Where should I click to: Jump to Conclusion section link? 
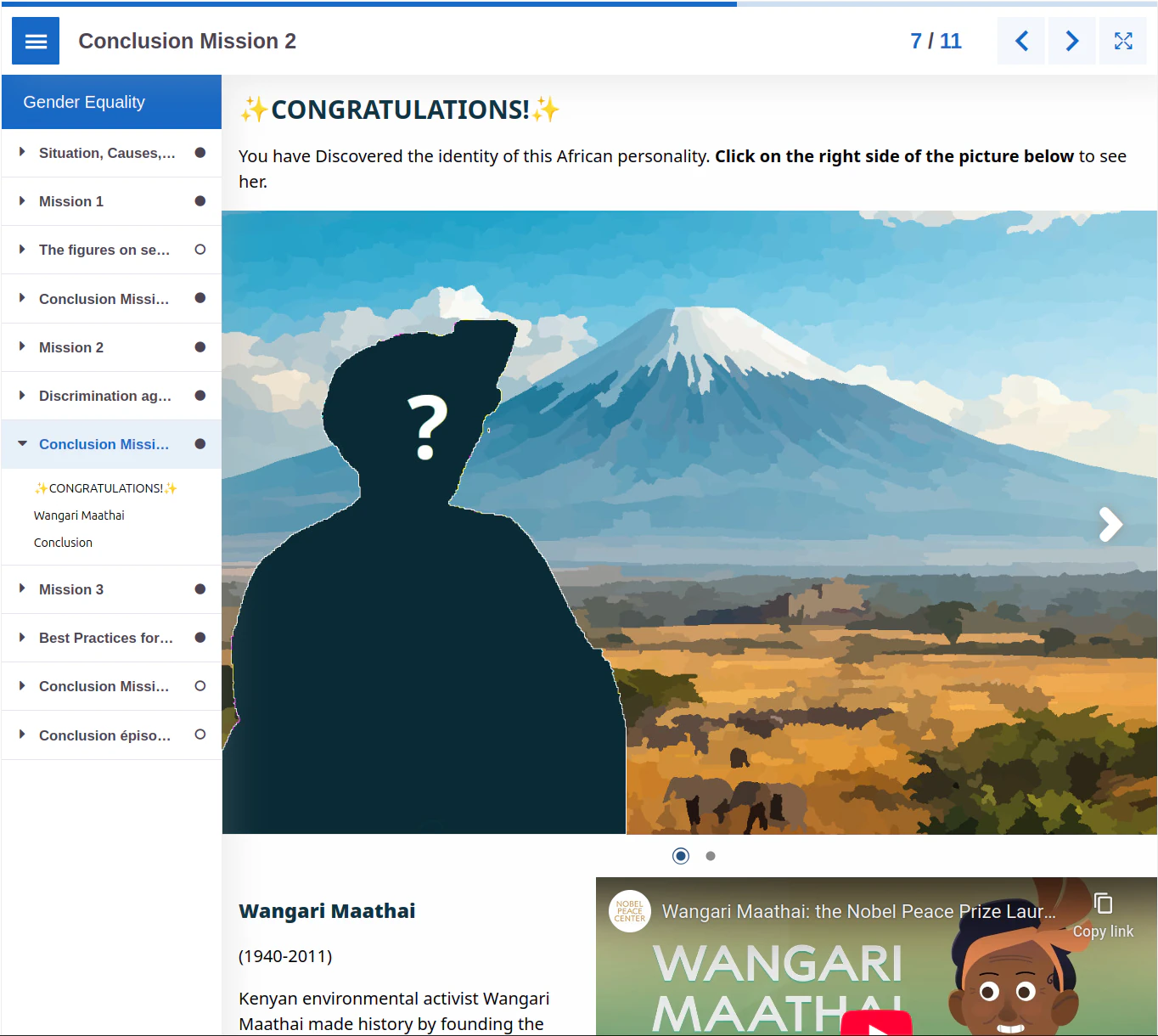click(x=63, y=543)
